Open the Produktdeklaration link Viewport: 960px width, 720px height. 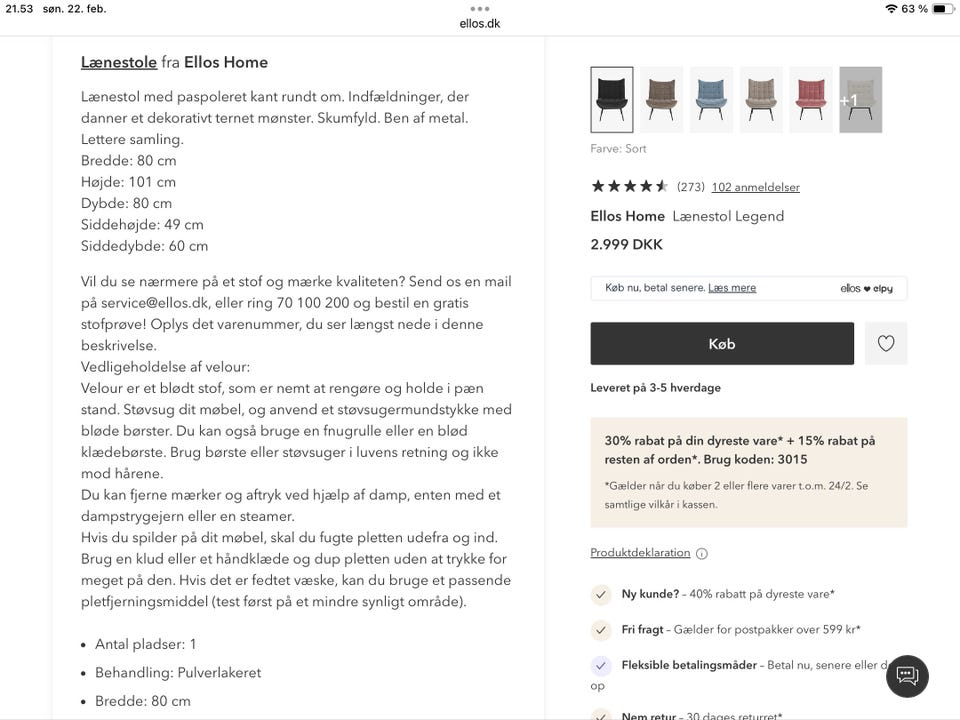(640, 553)
